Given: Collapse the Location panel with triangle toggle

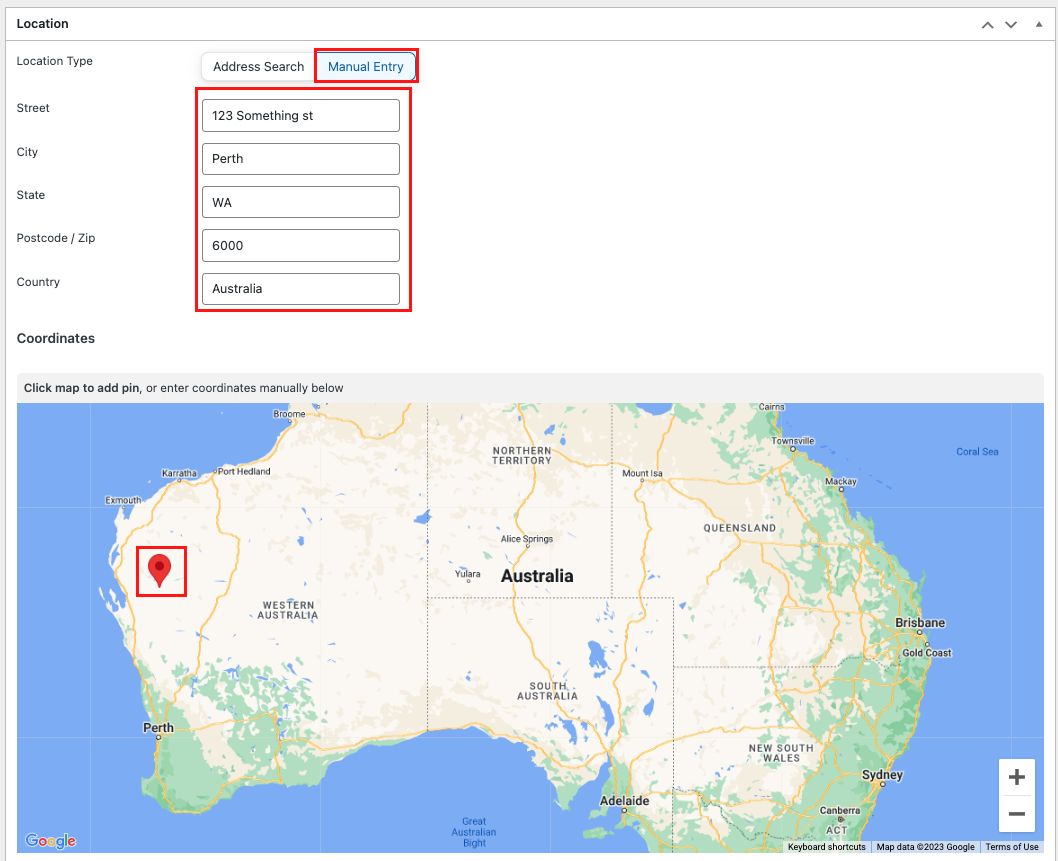Looking at the screenshot, I should tap(1038, 23).
